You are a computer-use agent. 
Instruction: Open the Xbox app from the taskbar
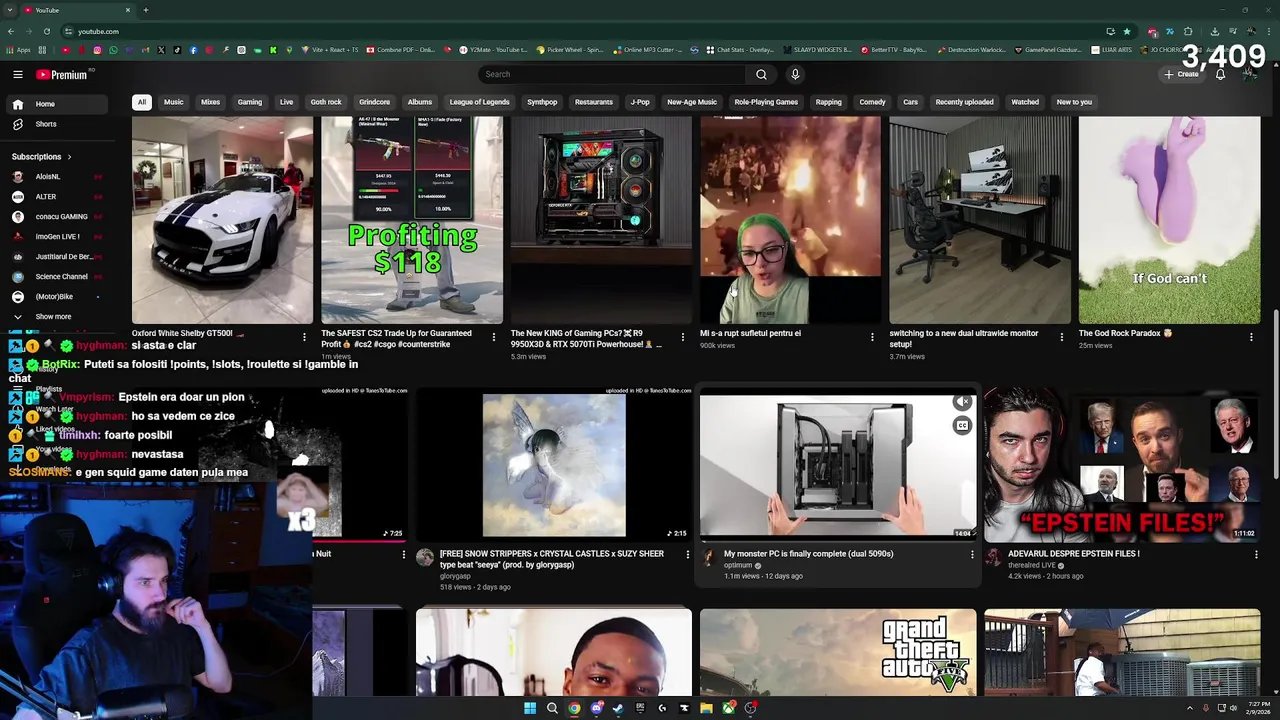click(728, 708)
